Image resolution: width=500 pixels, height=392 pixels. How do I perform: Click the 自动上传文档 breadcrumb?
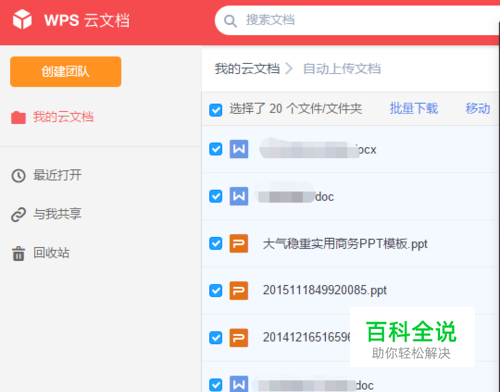(x=342, y=69)
